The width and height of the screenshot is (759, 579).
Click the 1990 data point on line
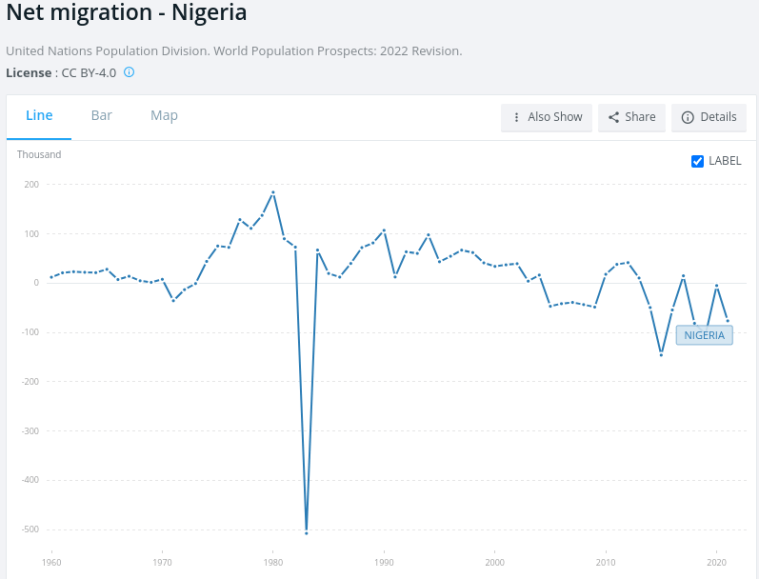coord(384,231)
